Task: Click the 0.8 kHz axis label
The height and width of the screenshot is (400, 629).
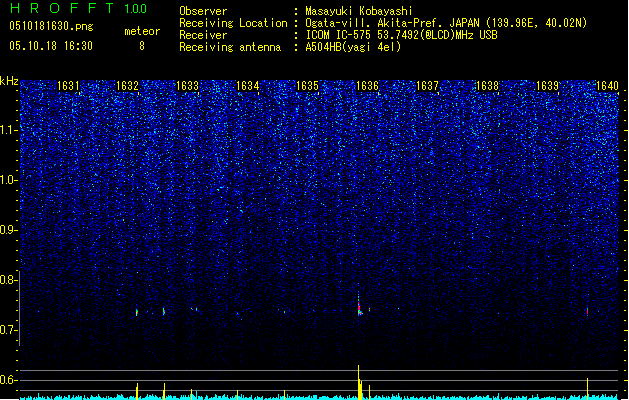Action: pos(9,280)
